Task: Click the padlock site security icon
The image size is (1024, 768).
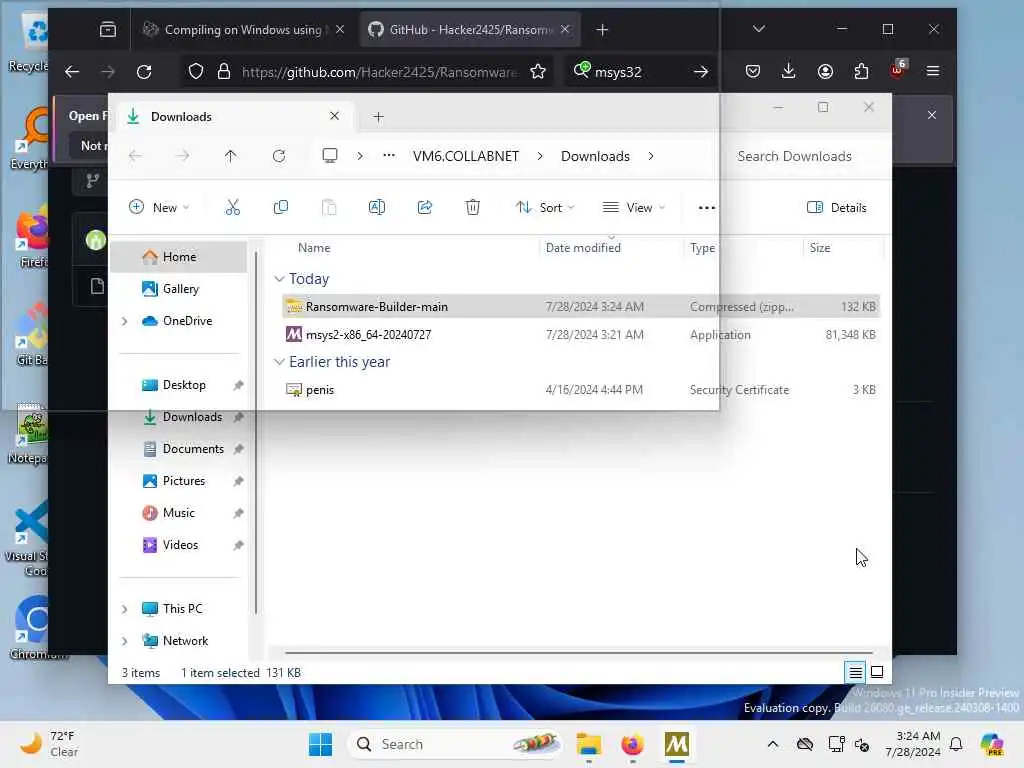Action: 224,72
